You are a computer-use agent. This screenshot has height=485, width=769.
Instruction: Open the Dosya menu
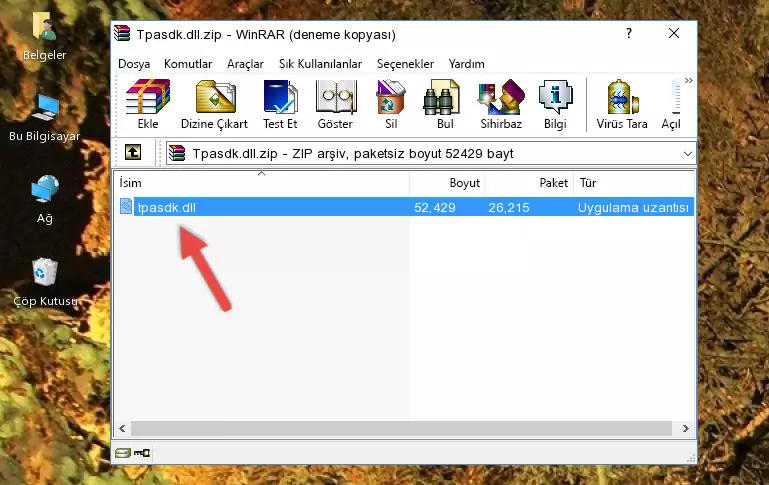(134, 64)
